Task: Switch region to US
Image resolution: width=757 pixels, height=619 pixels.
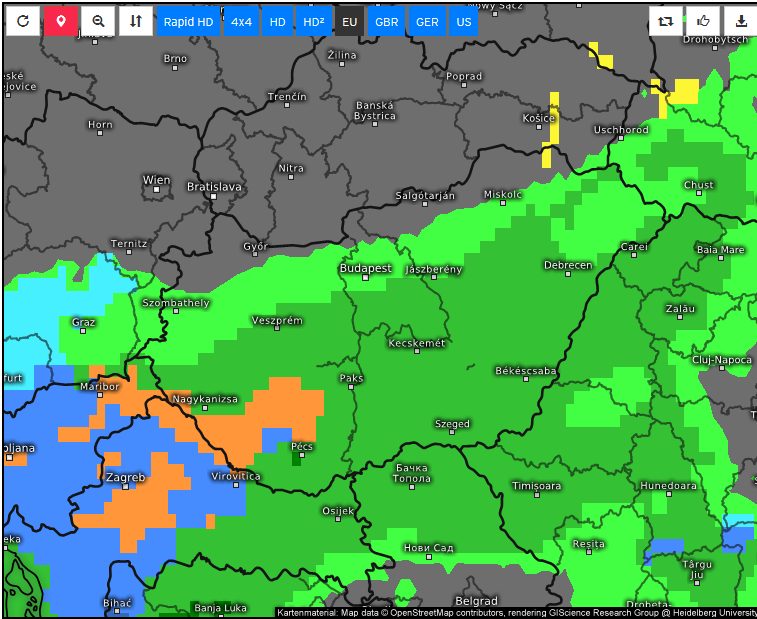Action: [463, 22]
